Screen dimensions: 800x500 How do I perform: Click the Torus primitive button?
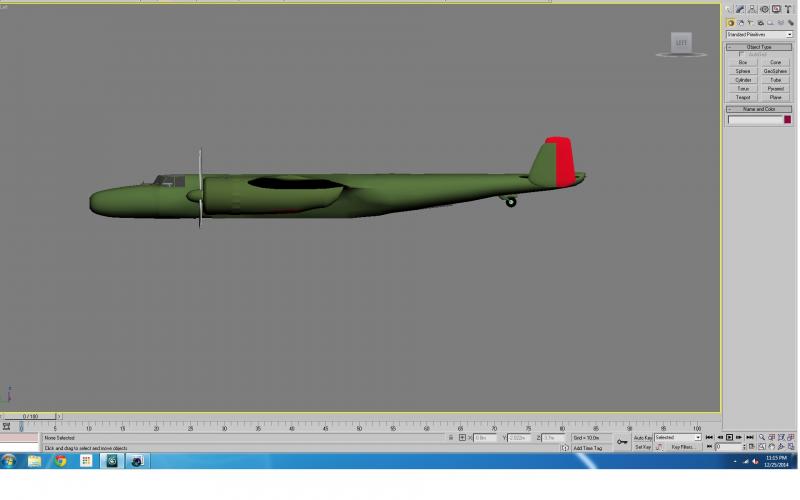point(742,88)
